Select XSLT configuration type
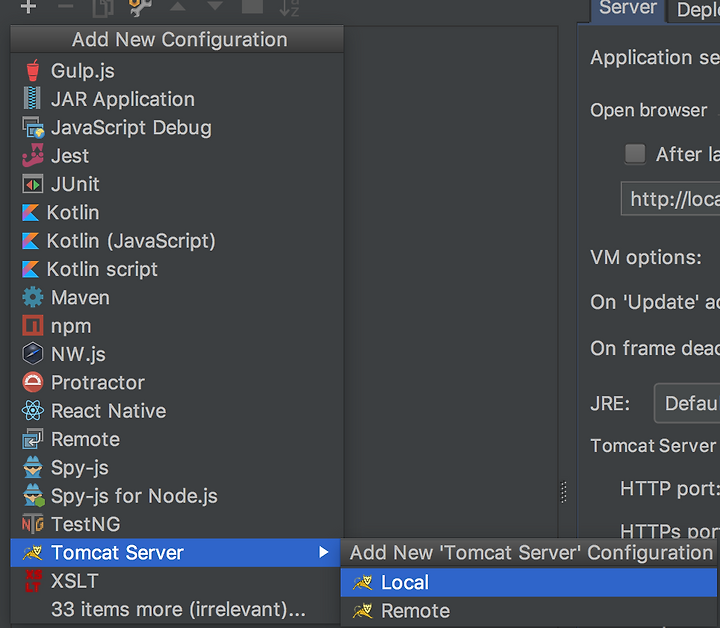 (175, 581)
